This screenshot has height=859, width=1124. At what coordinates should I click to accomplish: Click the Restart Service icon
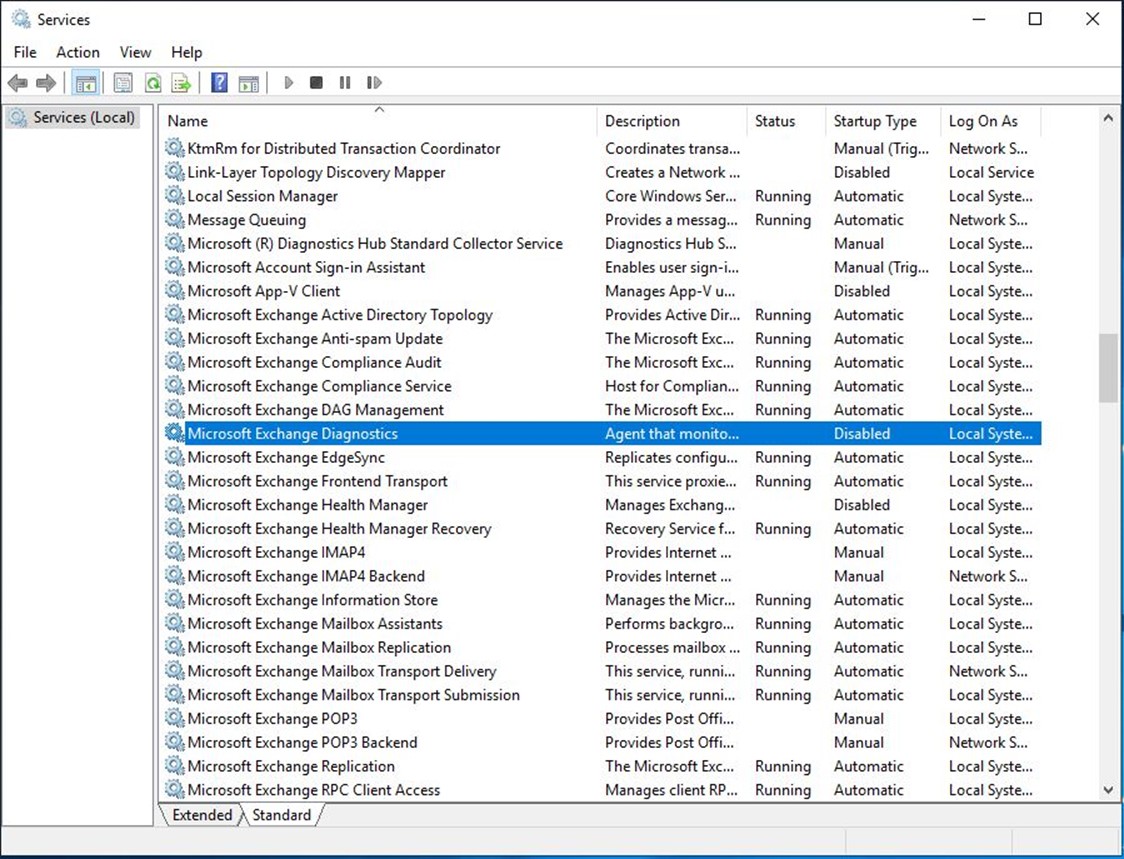pyautogui.click(x=374, y=83)
